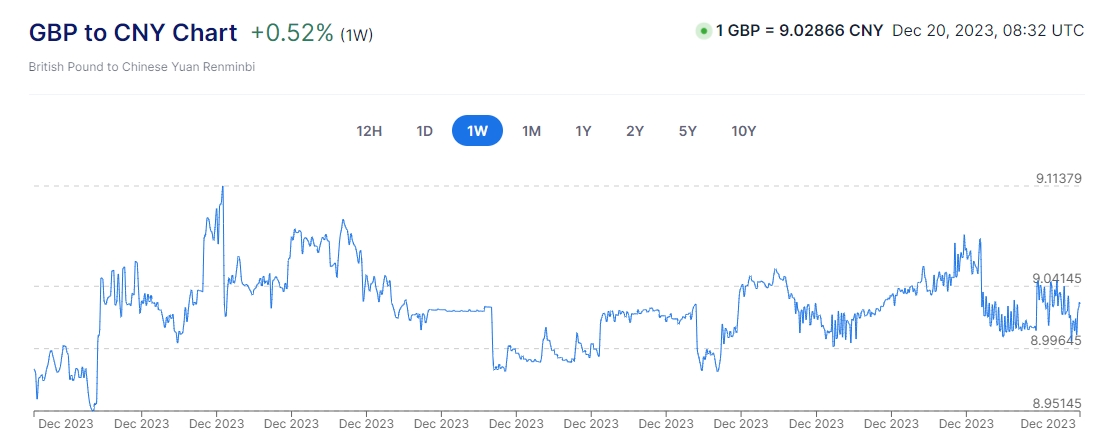Click the leftmost Dec 2023 x-axis label
This screenshot has width=1094, height=448.
tap(66, 423)
